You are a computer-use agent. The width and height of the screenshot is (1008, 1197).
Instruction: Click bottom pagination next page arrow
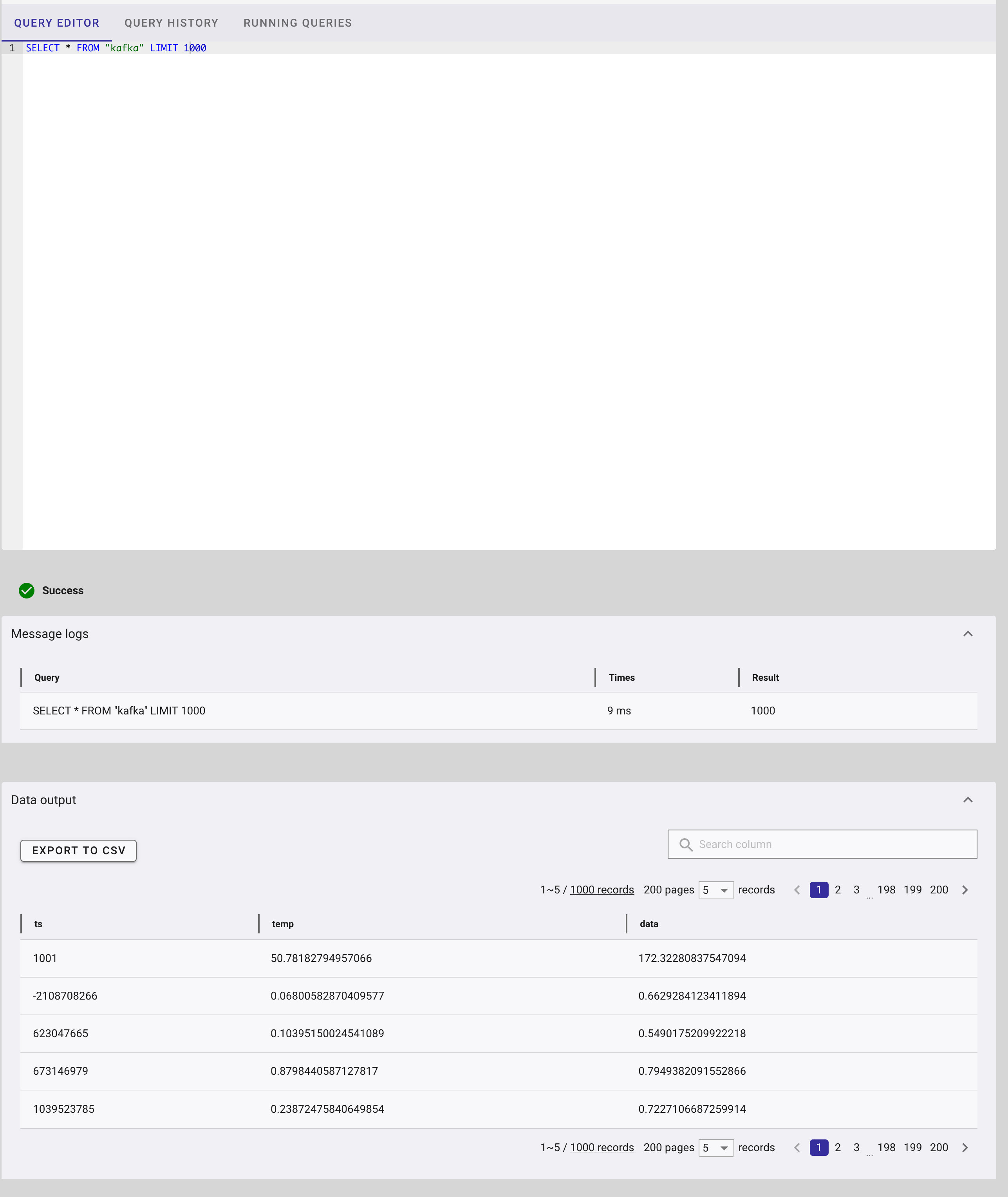[965, 1148]
